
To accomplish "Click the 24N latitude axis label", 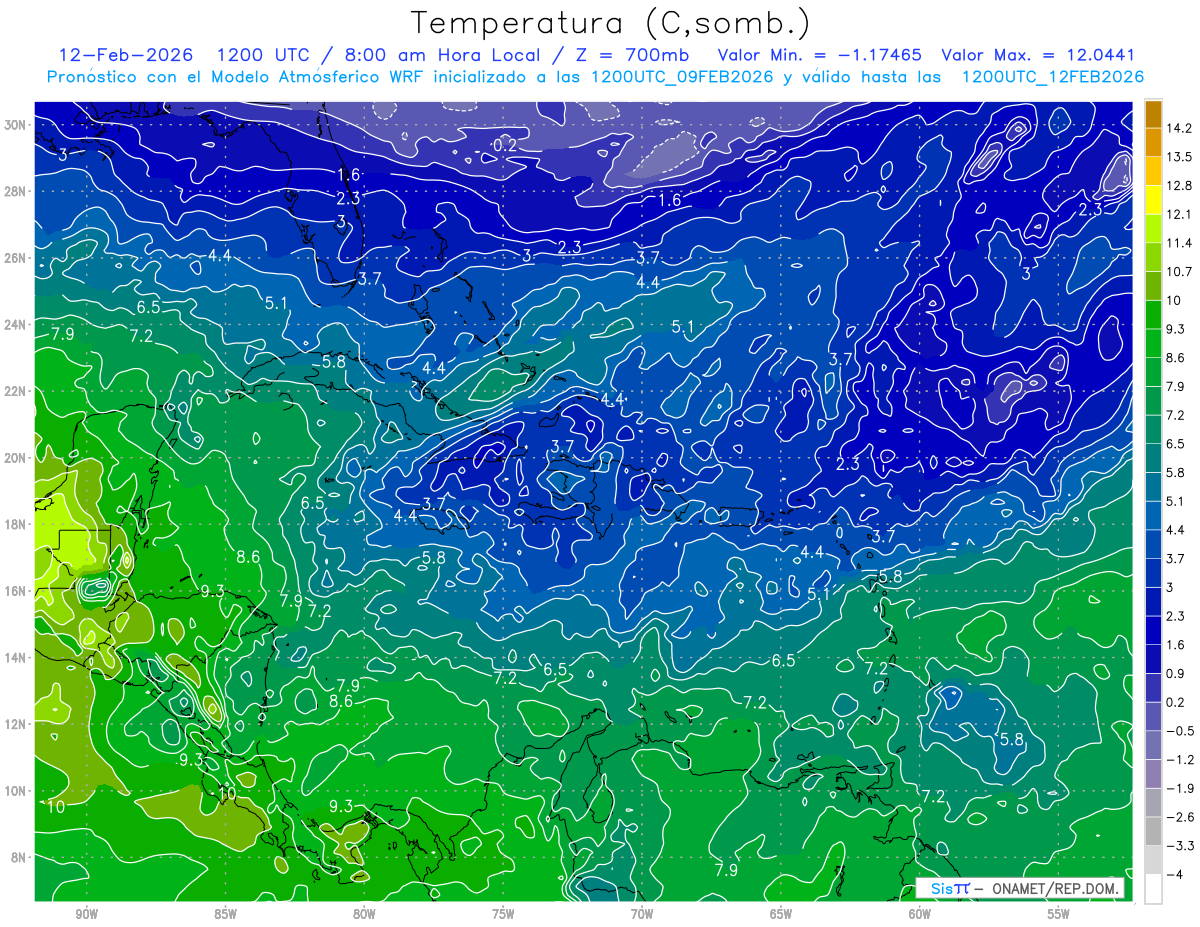I will [x=17, y=324].
